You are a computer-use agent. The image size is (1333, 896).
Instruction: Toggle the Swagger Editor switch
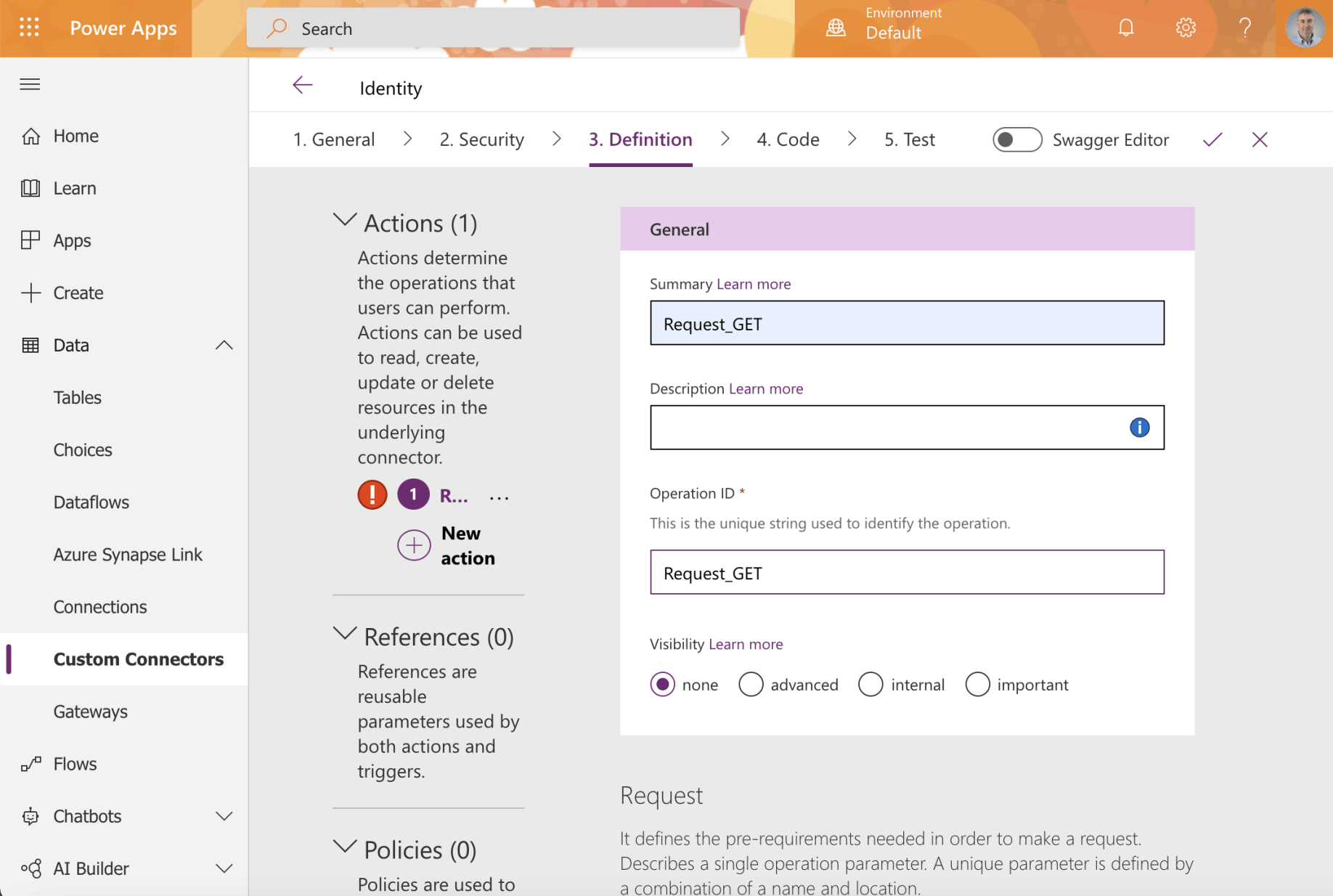tap(1016, 139)
